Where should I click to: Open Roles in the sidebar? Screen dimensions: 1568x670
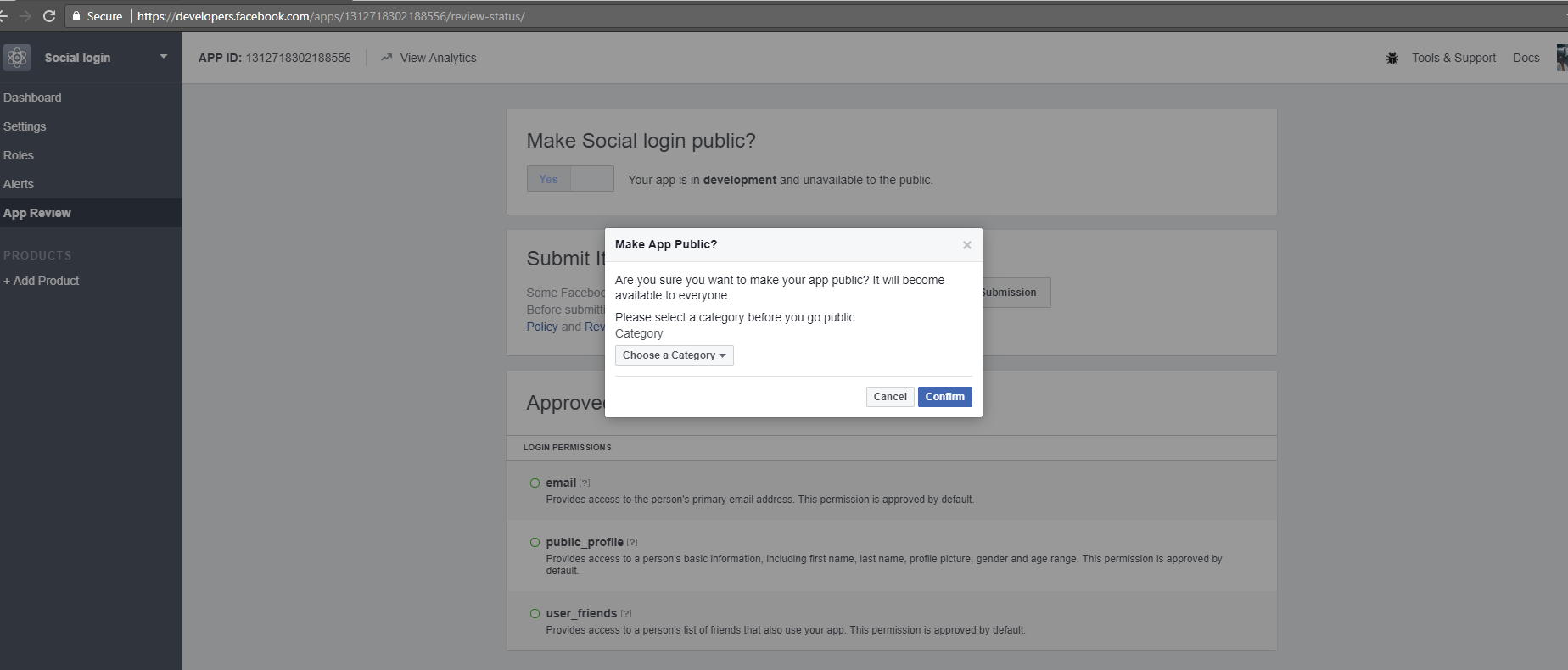[x=19, y=155]
